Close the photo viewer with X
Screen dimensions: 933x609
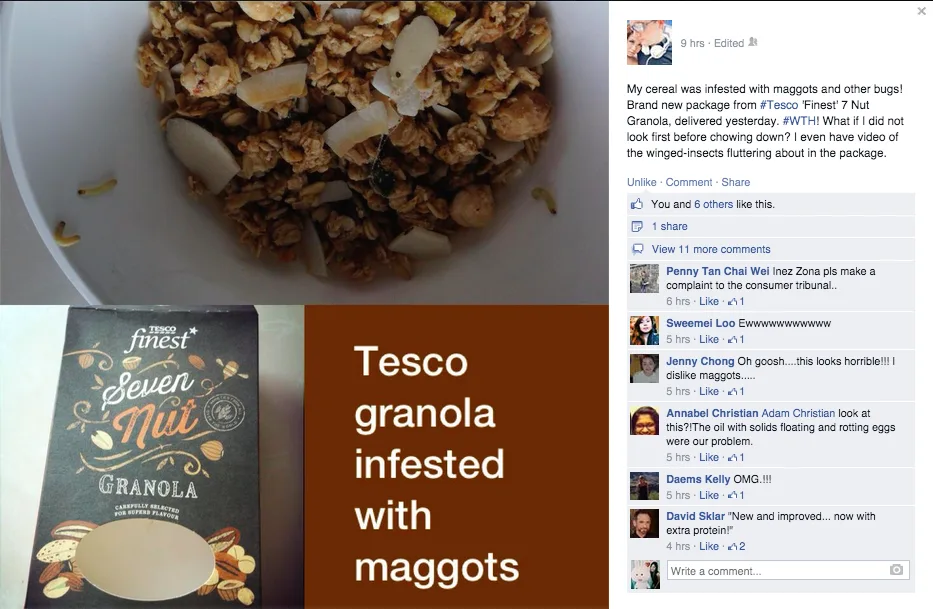click(x=921, y=11)
